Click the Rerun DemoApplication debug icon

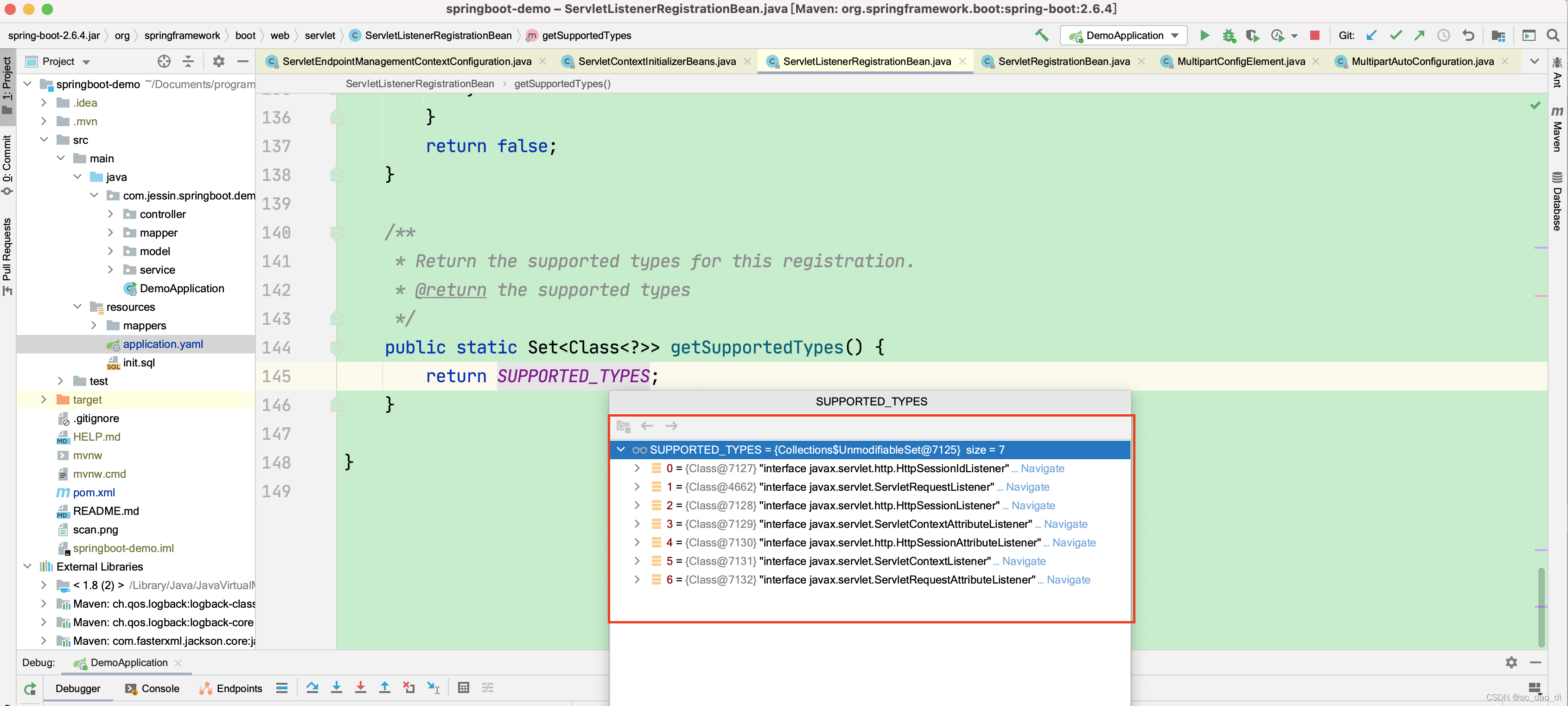(30, 689)
